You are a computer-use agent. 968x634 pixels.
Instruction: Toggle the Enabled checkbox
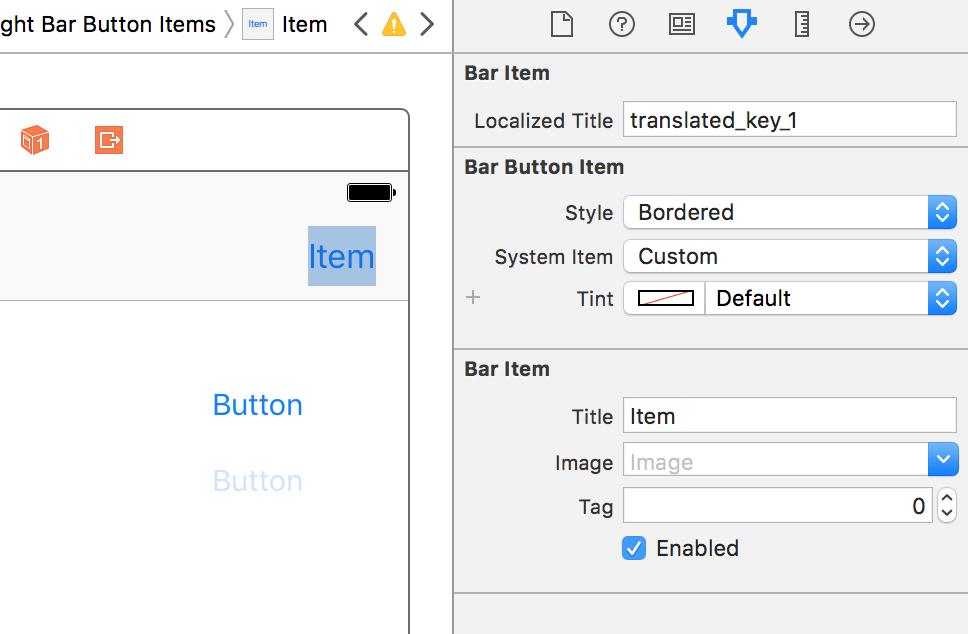633,548
